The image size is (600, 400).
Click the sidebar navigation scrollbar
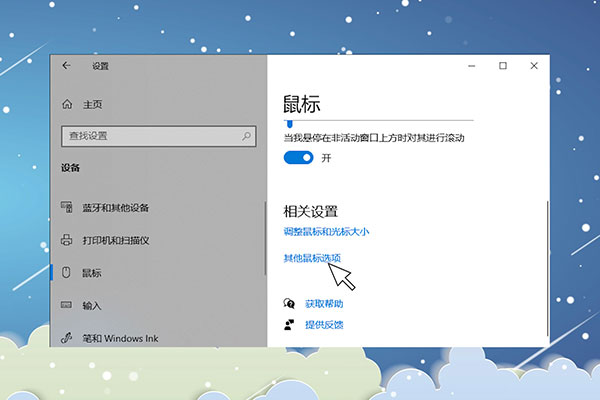[x=265, y=240]
